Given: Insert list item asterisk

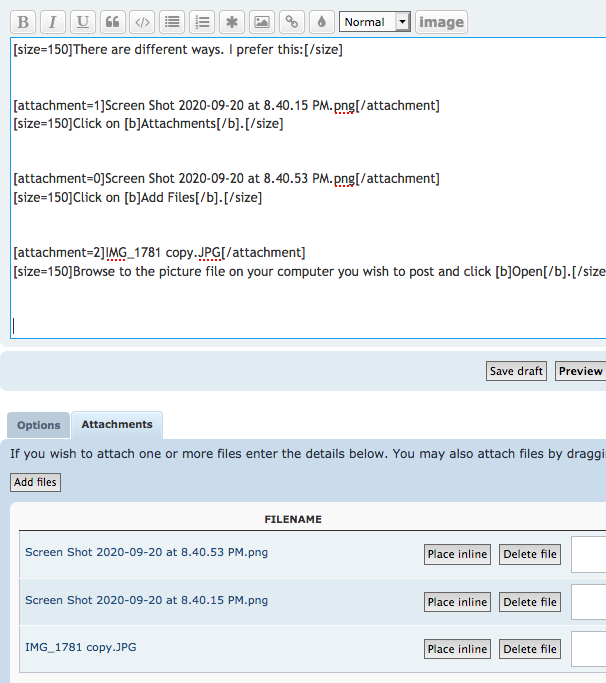Looking at the screenshot, I should tap(232, 21).
